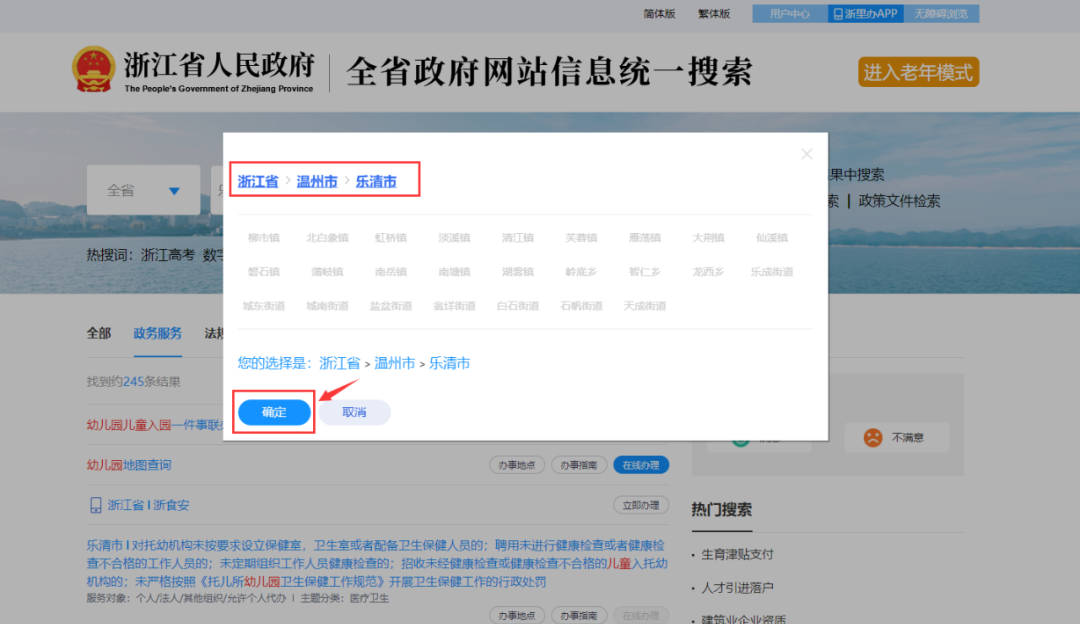Choose 柳市镇 from the town list
The width and height of the screenshot is (1080, 624).
264,238
